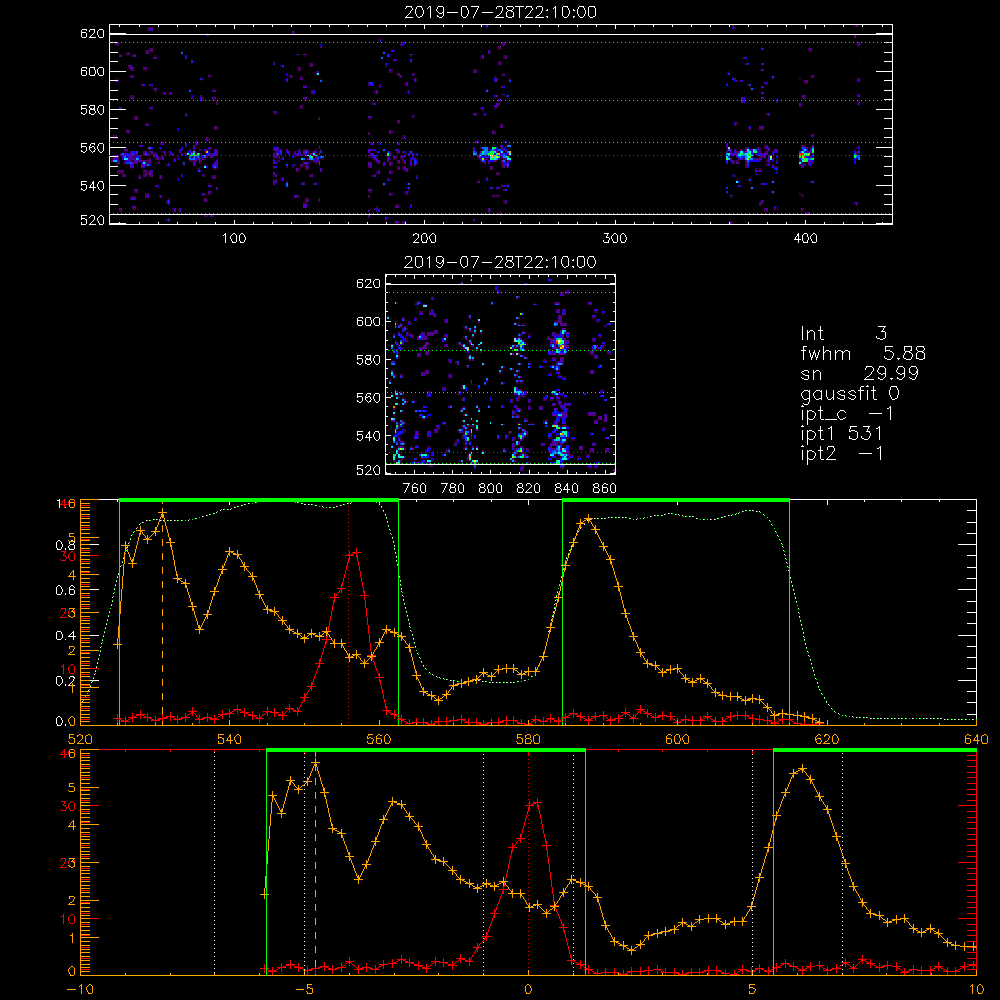This screenshot has width=1000, height=1000.
Task: Click x-axis label 400 on top spectrogram
Action: 805,239
